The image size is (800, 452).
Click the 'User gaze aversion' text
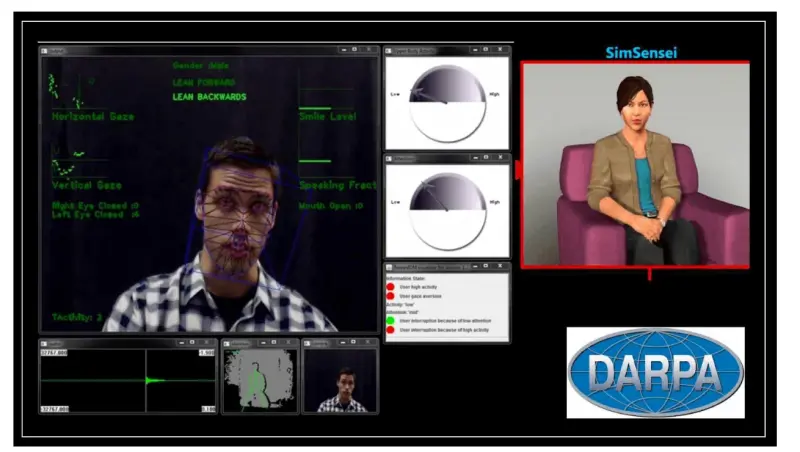[420, 296]
